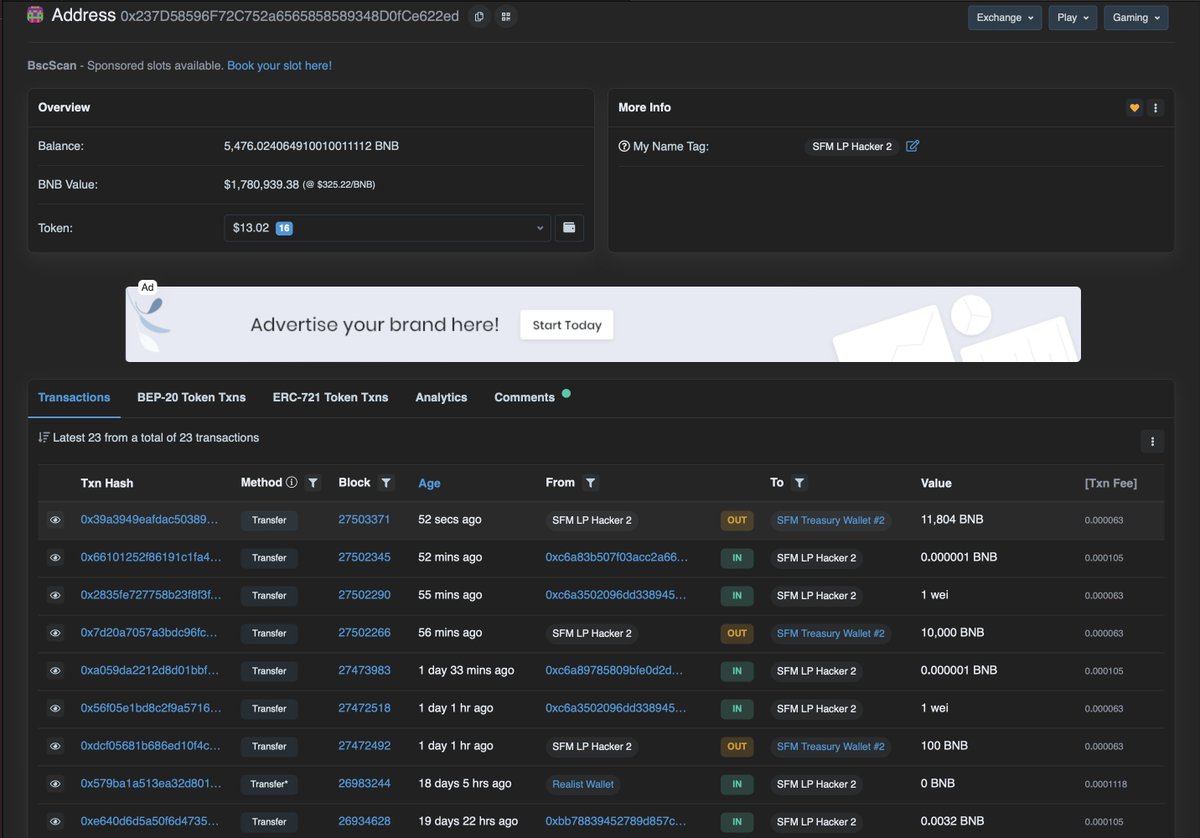Open transaction hash 0x7d20a7057a3bdc96fc
1200x838 pixels.
[149, 633]
